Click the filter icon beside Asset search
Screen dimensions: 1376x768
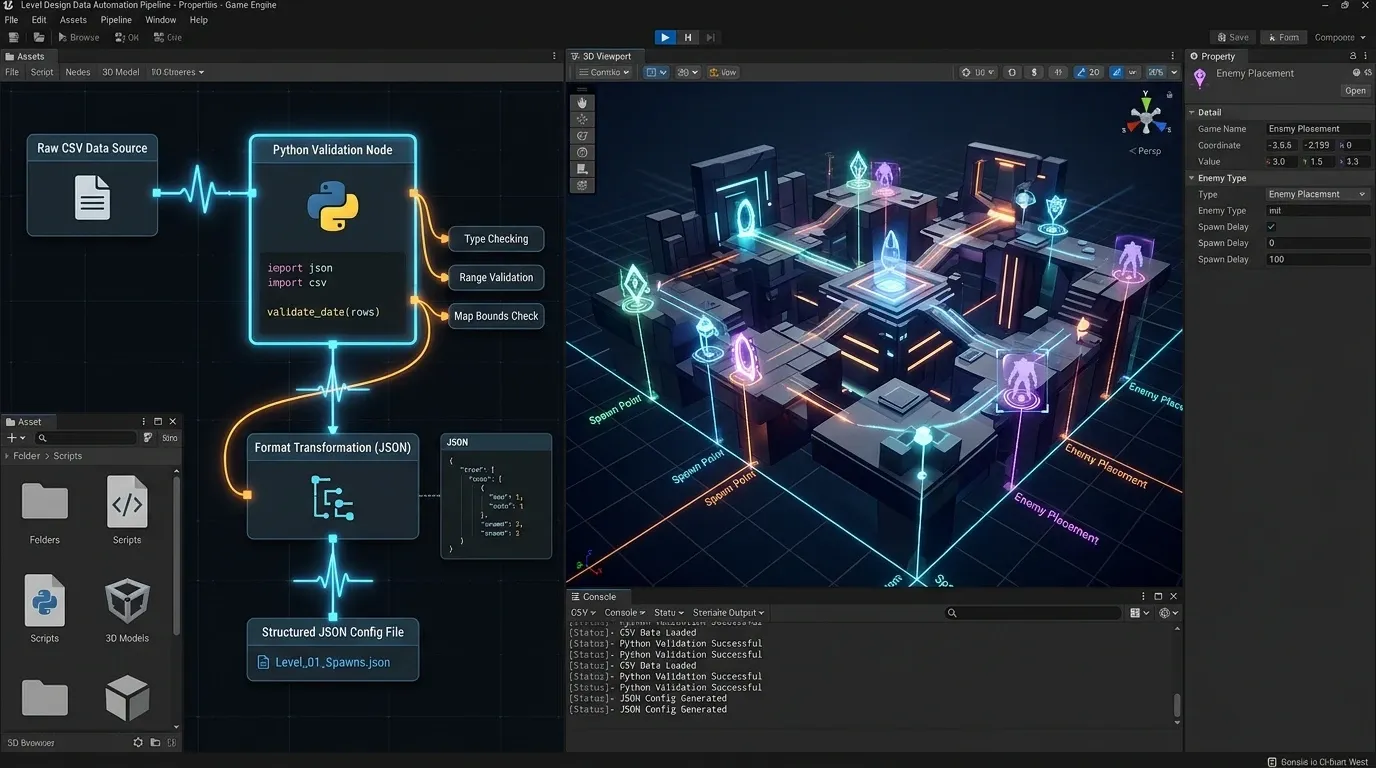[x=148, y=438]
